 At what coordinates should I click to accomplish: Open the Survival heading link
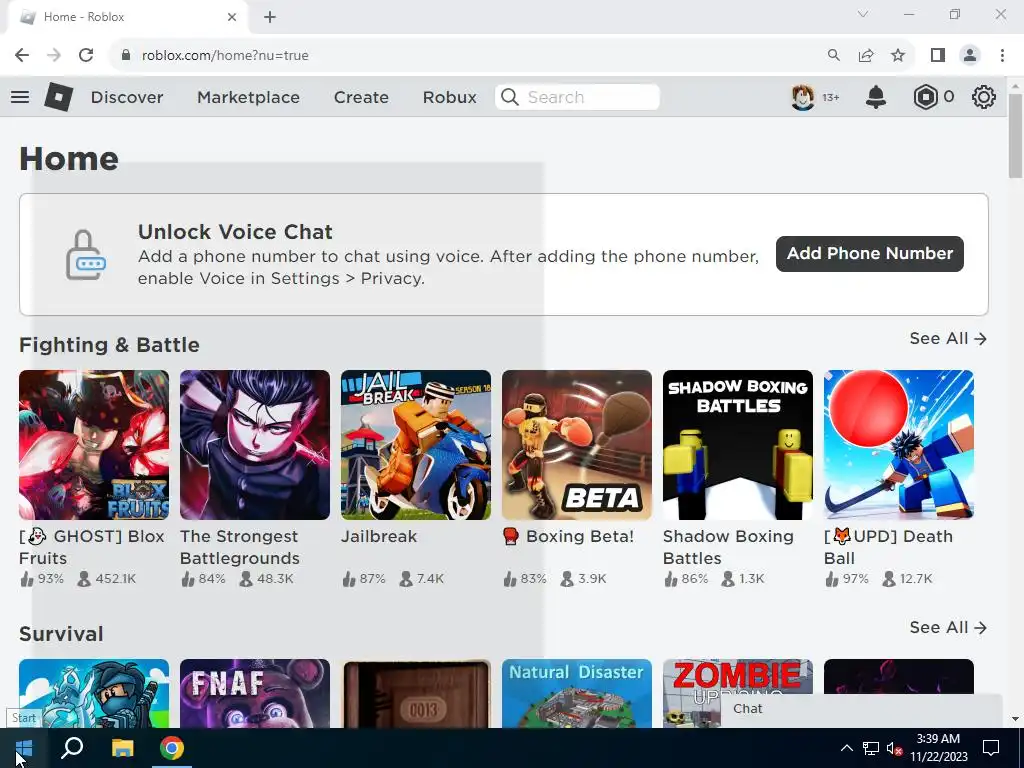(61, 634)
